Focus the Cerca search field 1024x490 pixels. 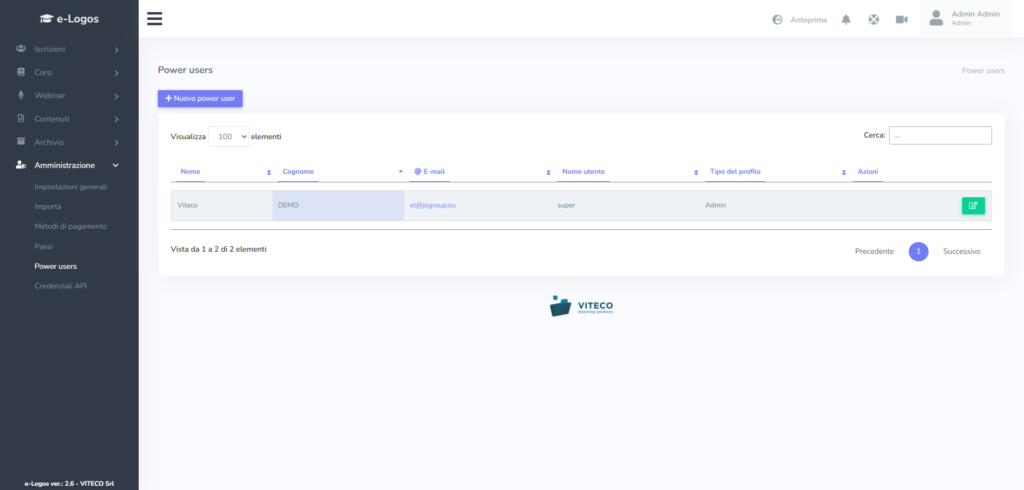tap(939, 135)
